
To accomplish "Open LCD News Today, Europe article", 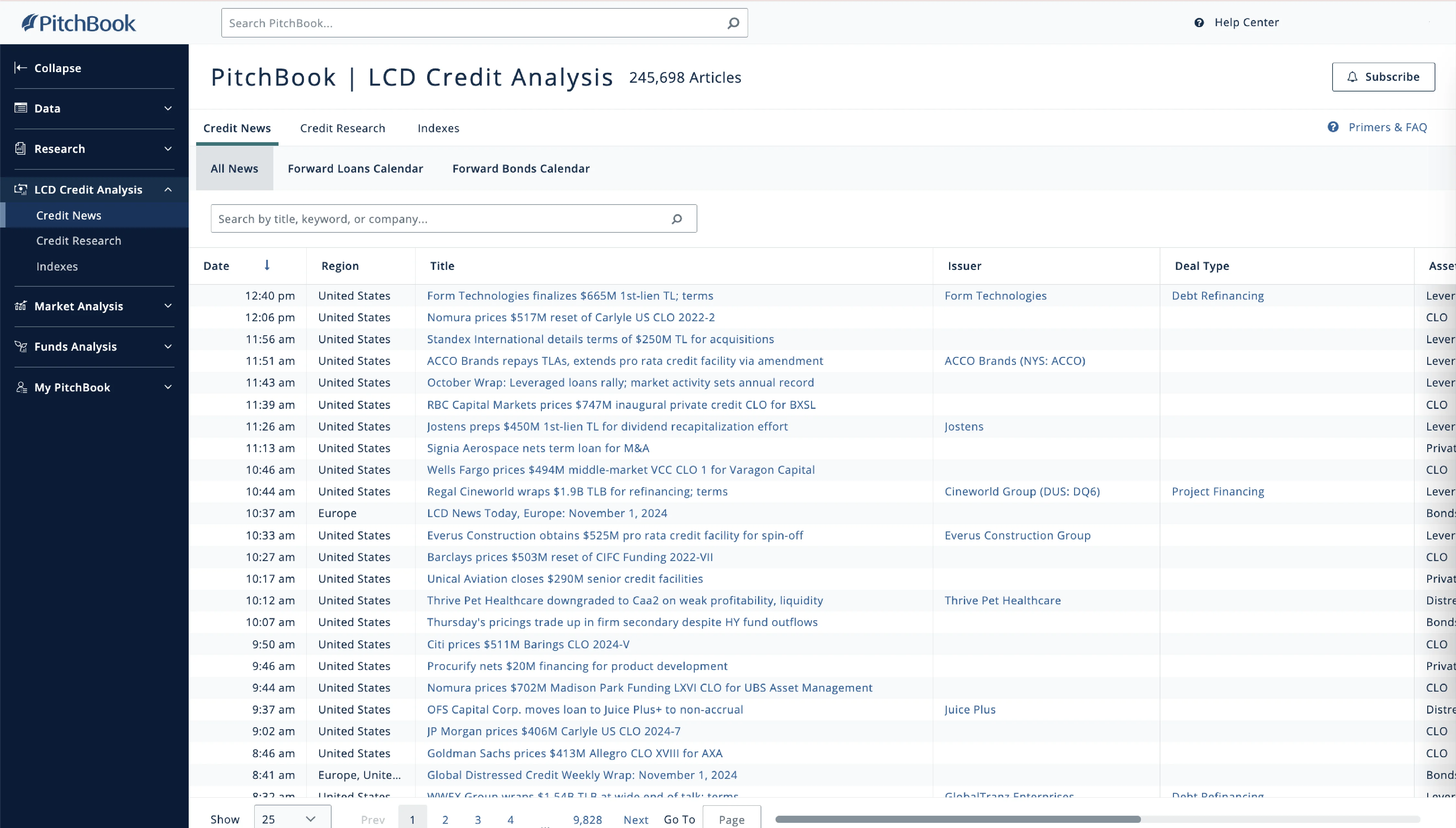I will 547,513.
